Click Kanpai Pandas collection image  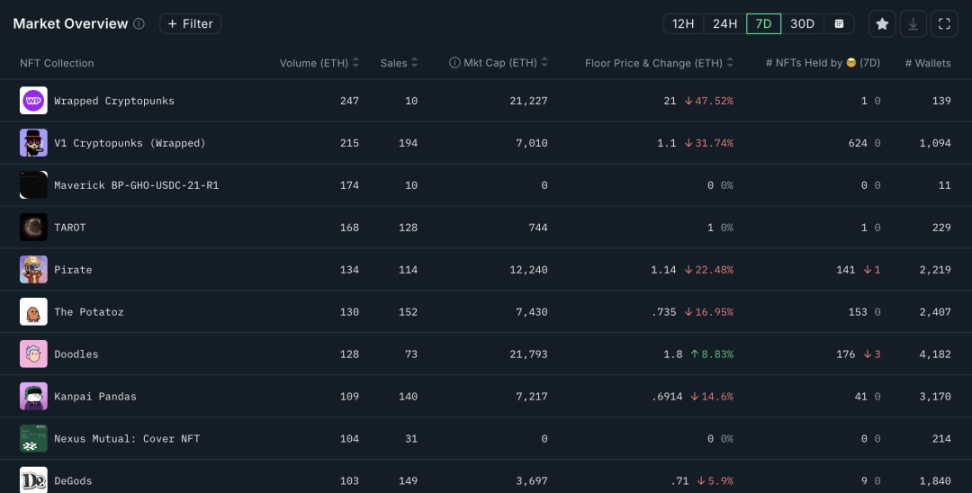point(33,396)
